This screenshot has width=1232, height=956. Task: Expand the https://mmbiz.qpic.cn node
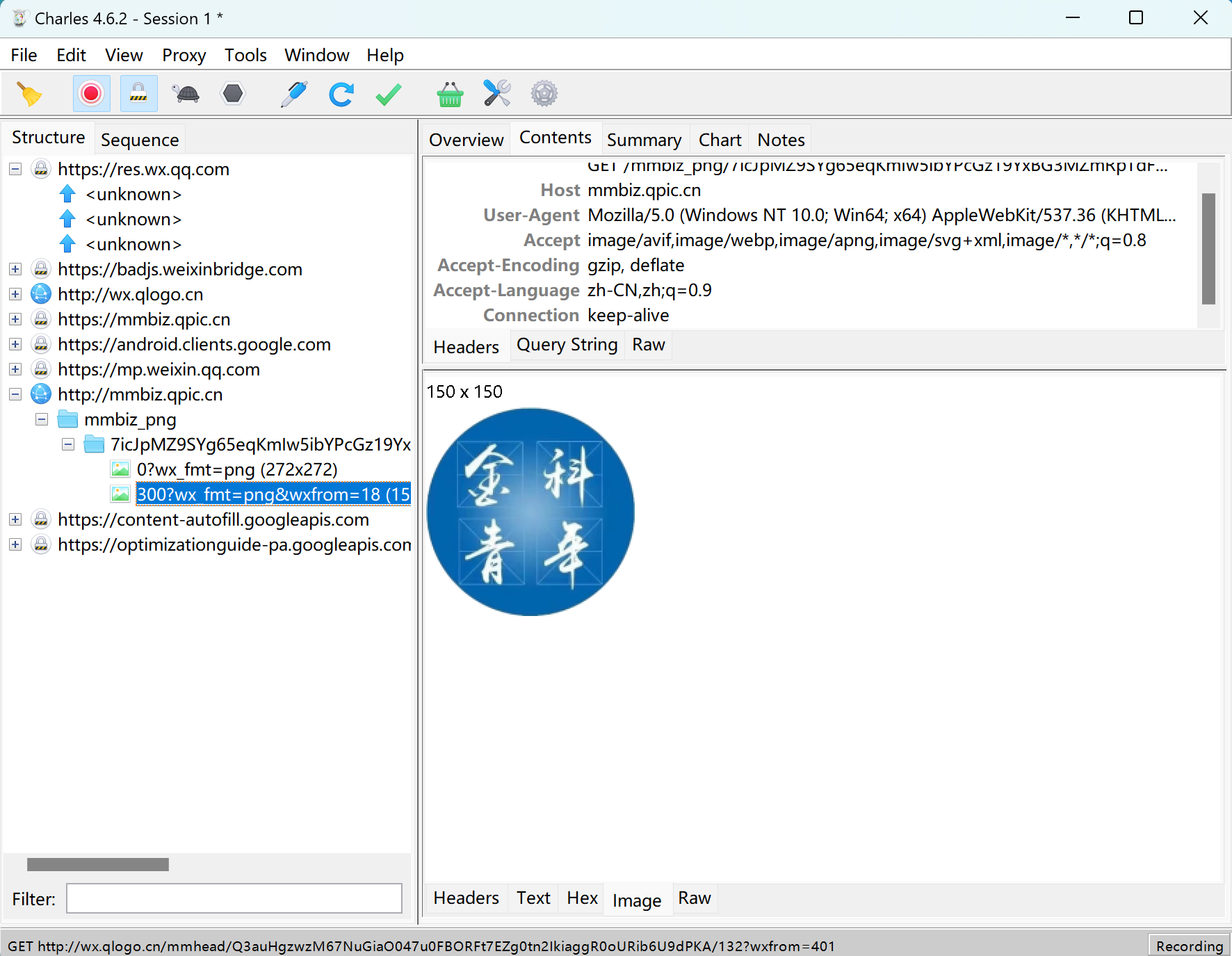pos(15,319)
